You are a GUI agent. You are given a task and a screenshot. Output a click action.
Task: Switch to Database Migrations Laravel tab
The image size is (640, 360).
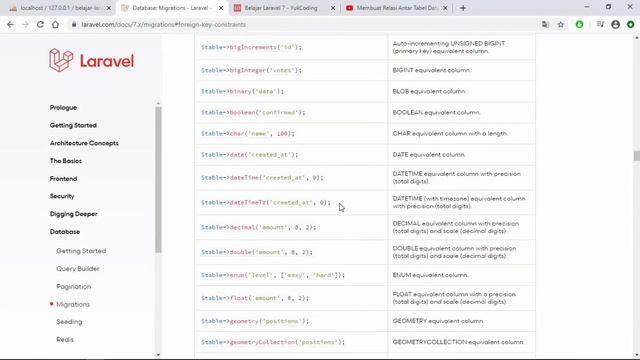(x=171, y=8)
